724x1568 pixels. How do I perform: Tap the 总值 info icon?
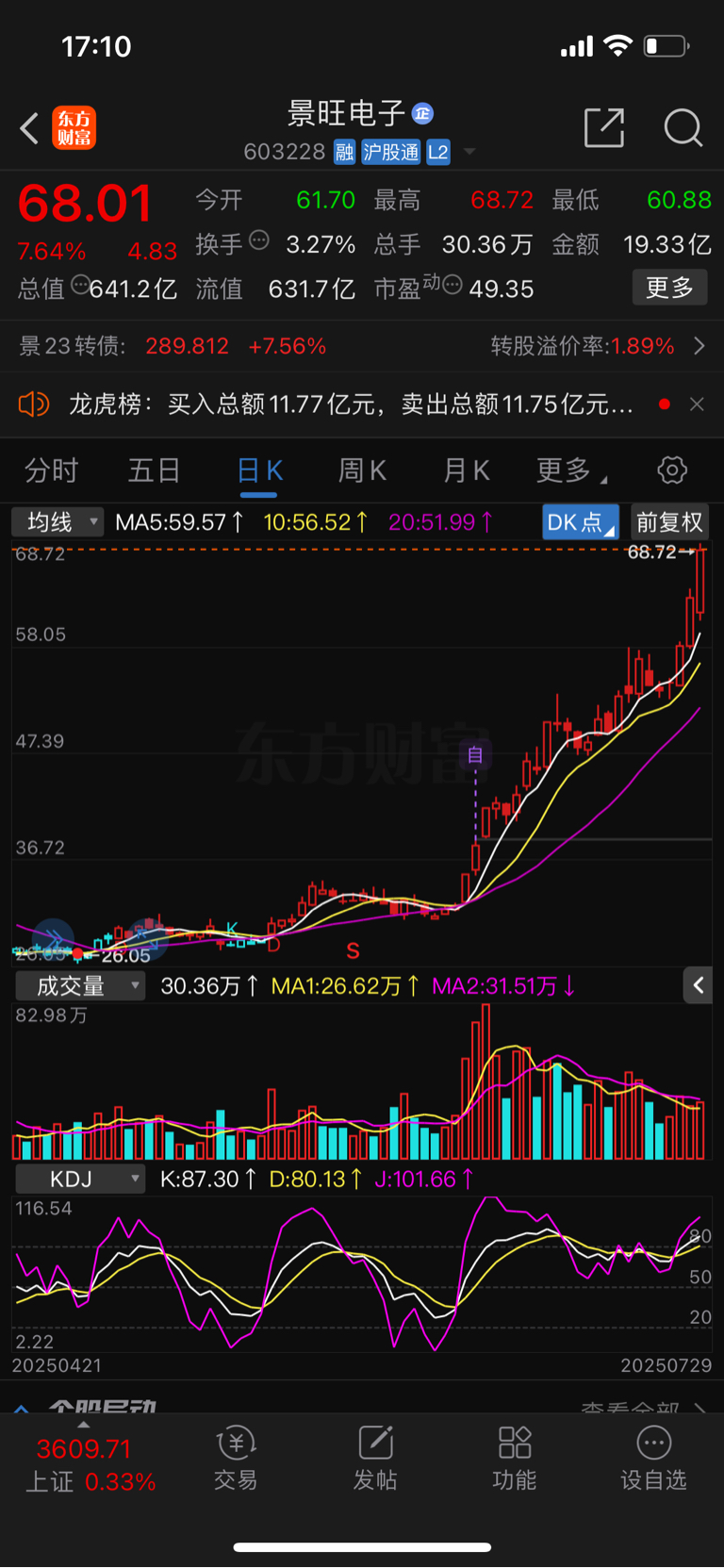[x=80, y=285]
